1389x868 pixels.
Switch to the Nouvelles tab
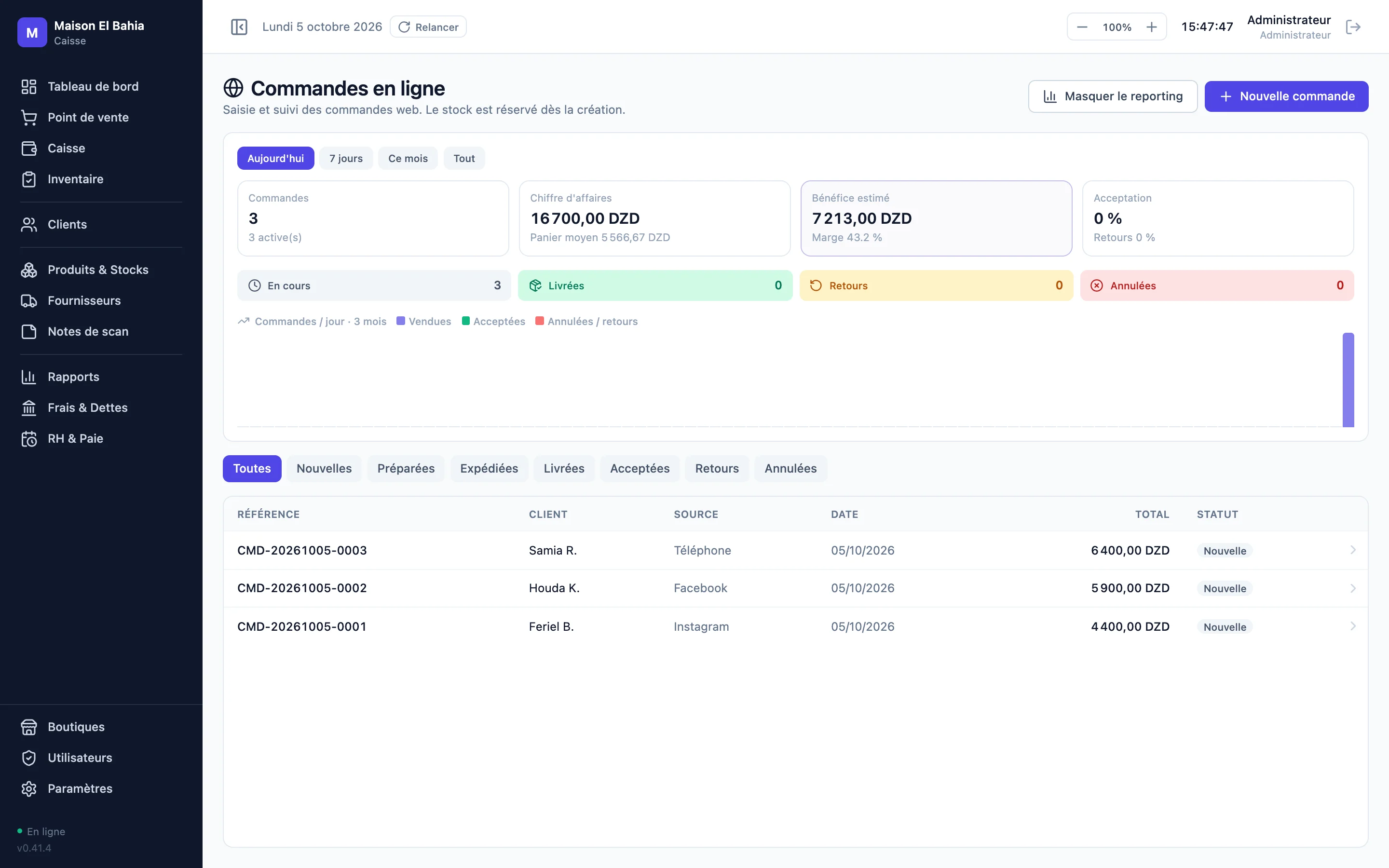click(324, 468)
